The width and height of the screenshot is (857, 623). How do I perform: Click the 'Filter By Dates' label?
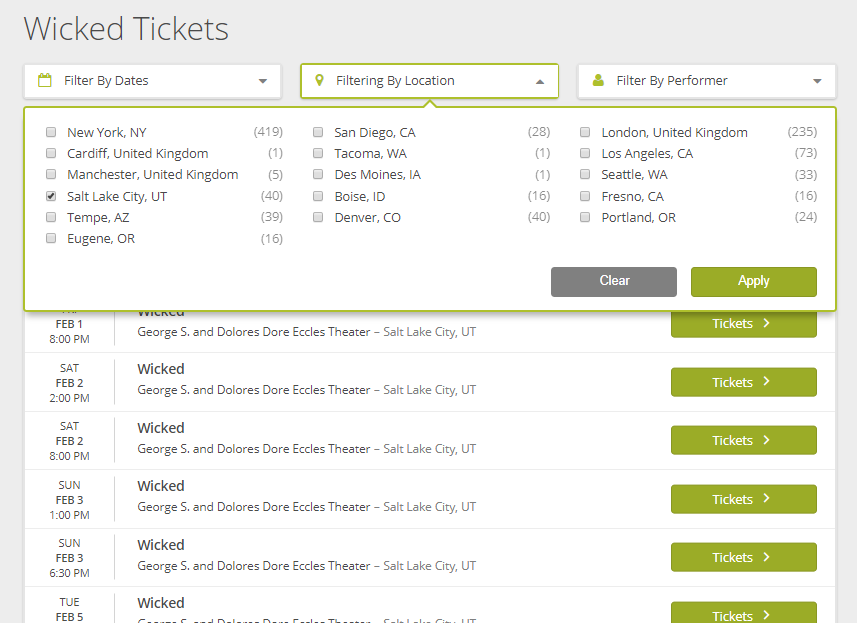coord(106,80)
